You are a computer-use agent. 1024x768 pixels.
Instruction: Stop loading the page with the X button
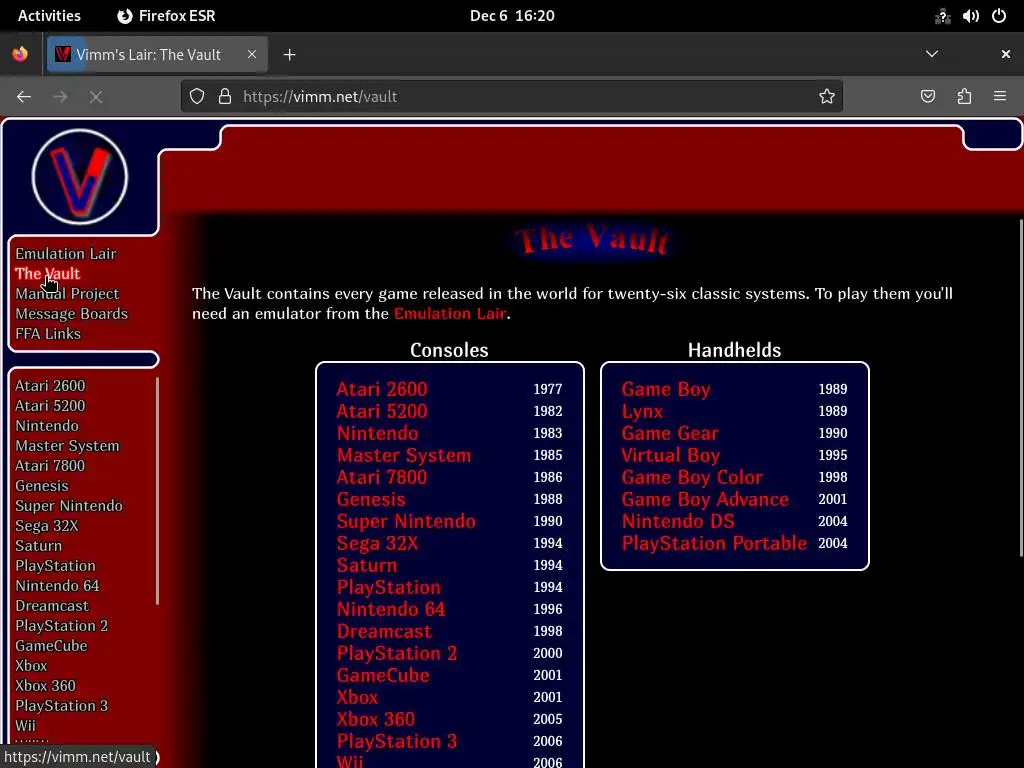(x=96, y=97)
